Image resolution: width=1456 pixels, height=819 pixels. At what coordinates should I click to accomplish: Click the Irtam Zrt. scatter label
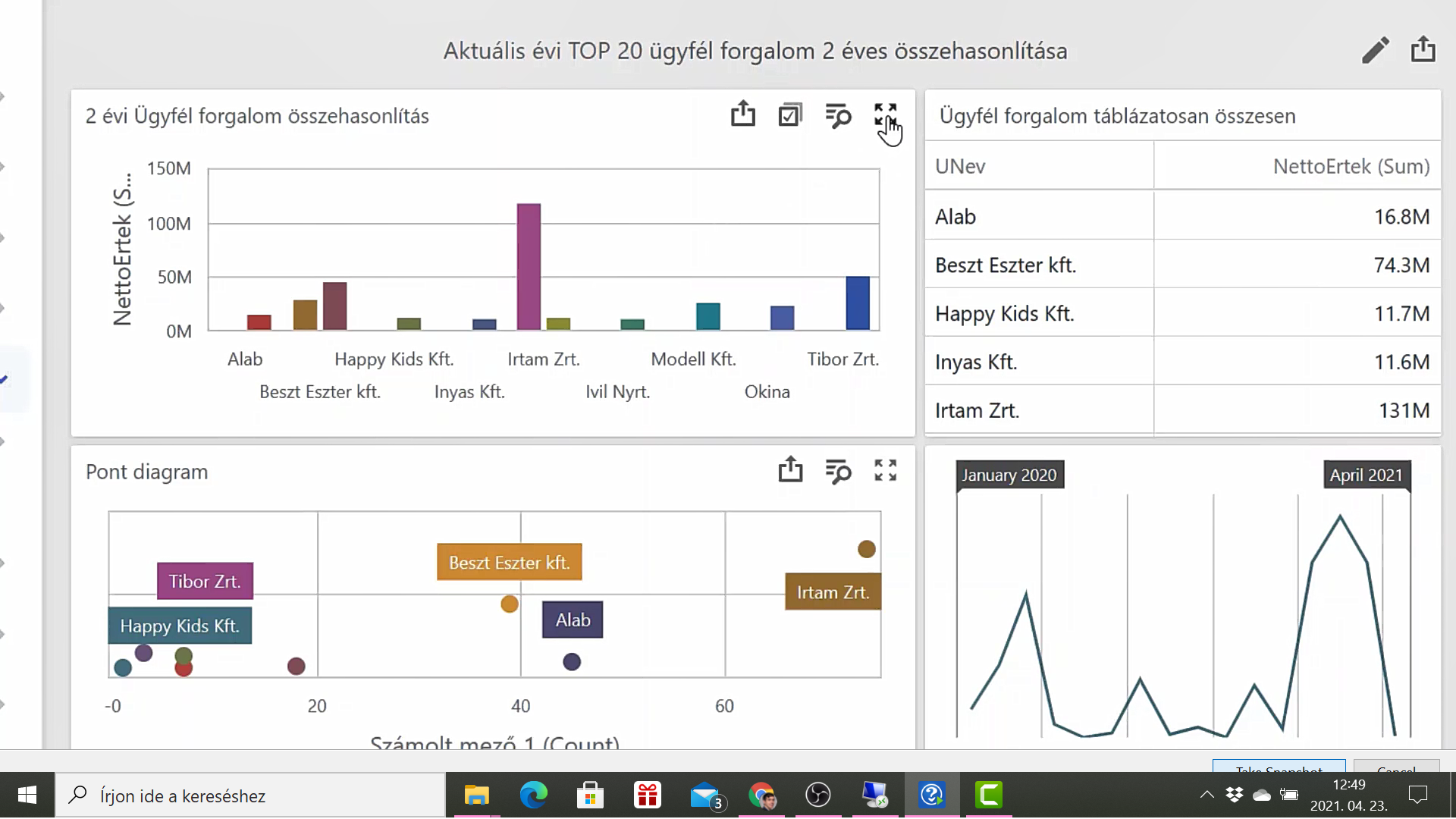833,592
